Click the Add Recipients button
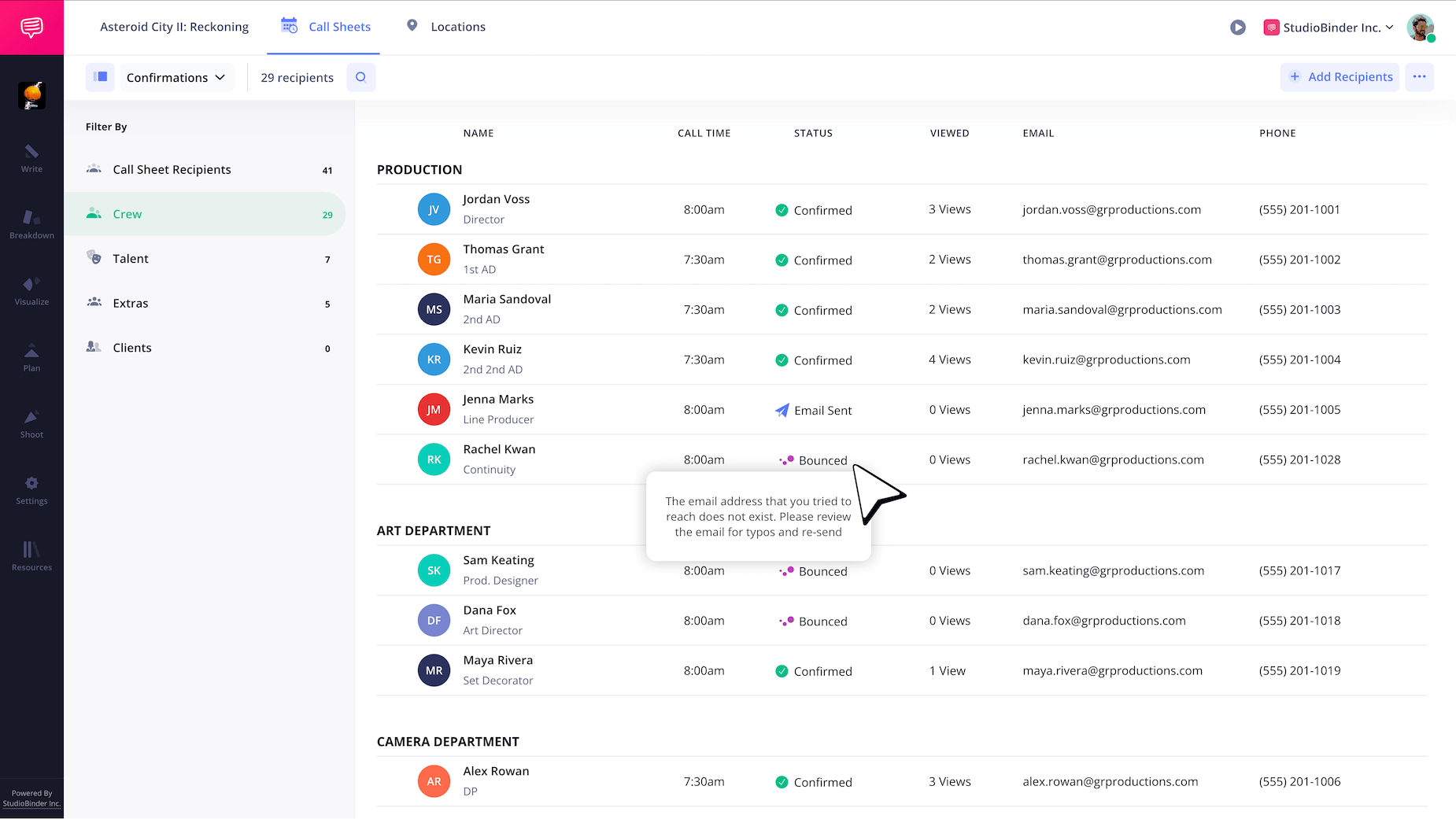 [1340, 77]
